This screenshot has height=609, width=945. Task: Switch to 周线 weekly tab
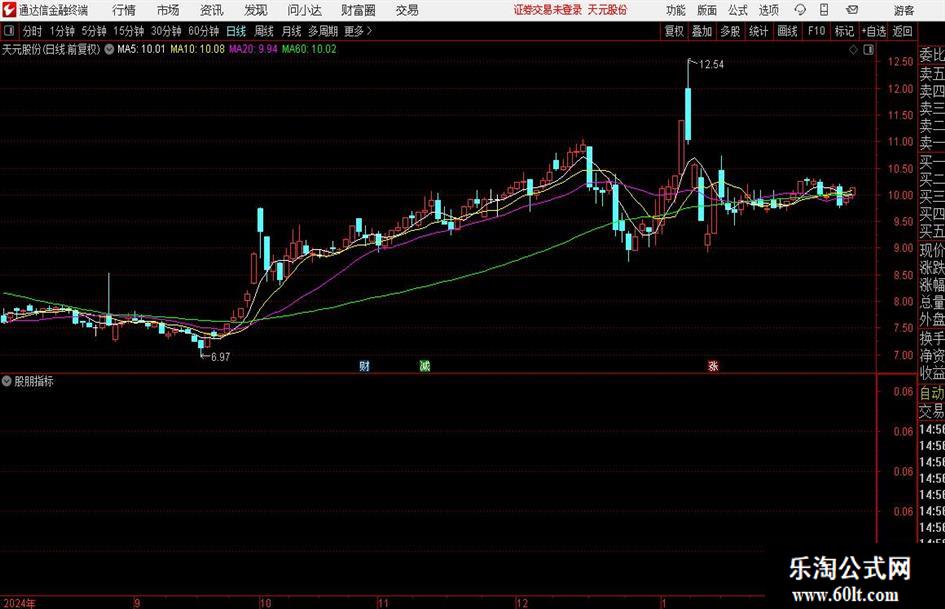point(264,31)
